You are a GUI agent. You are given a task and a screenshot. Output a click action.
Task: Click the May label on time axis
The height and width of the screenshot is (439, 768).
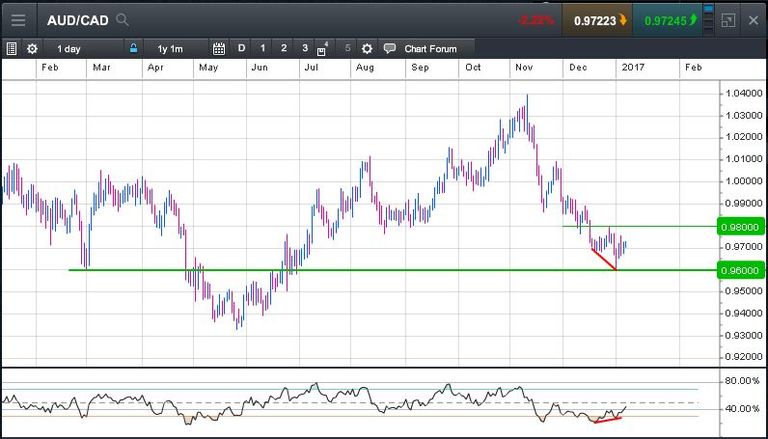pyautogui.click(x=208, y=68)
